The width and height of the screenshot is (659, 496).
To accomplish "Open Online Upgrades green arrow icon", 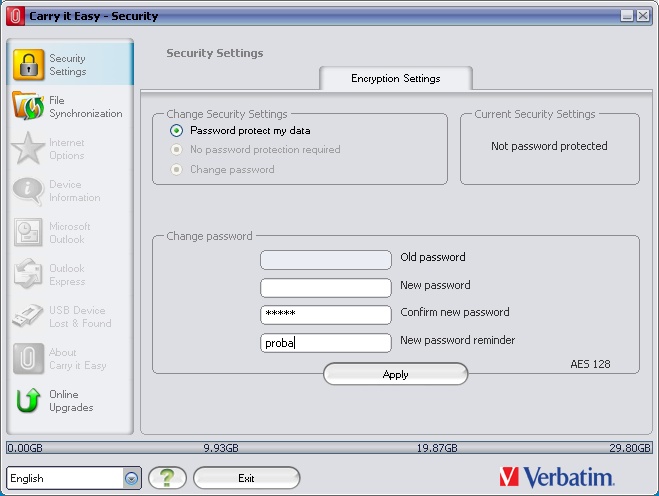I will point(28,400).
